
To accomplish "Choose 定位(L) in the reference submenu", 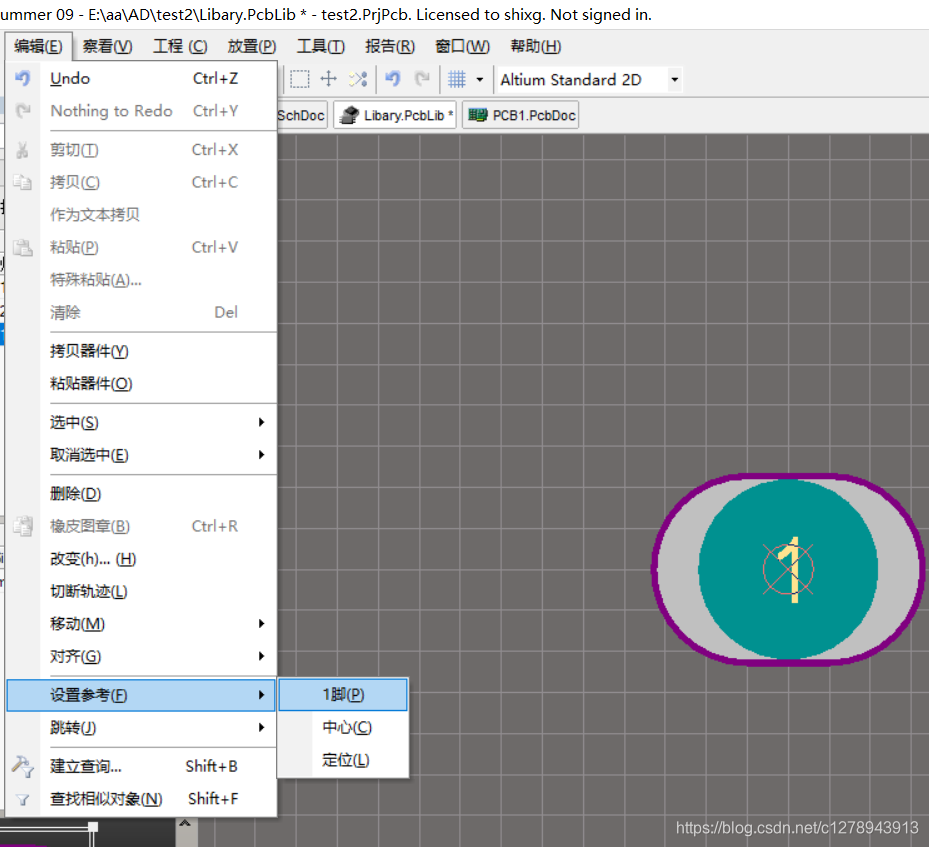I will tap(345, 760).
